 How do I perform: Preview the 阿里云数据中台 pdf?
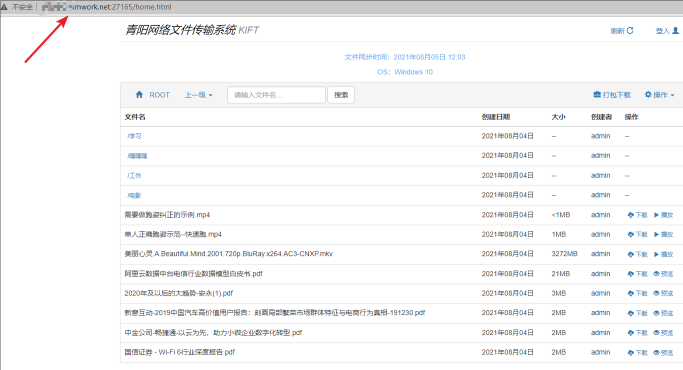663,274
